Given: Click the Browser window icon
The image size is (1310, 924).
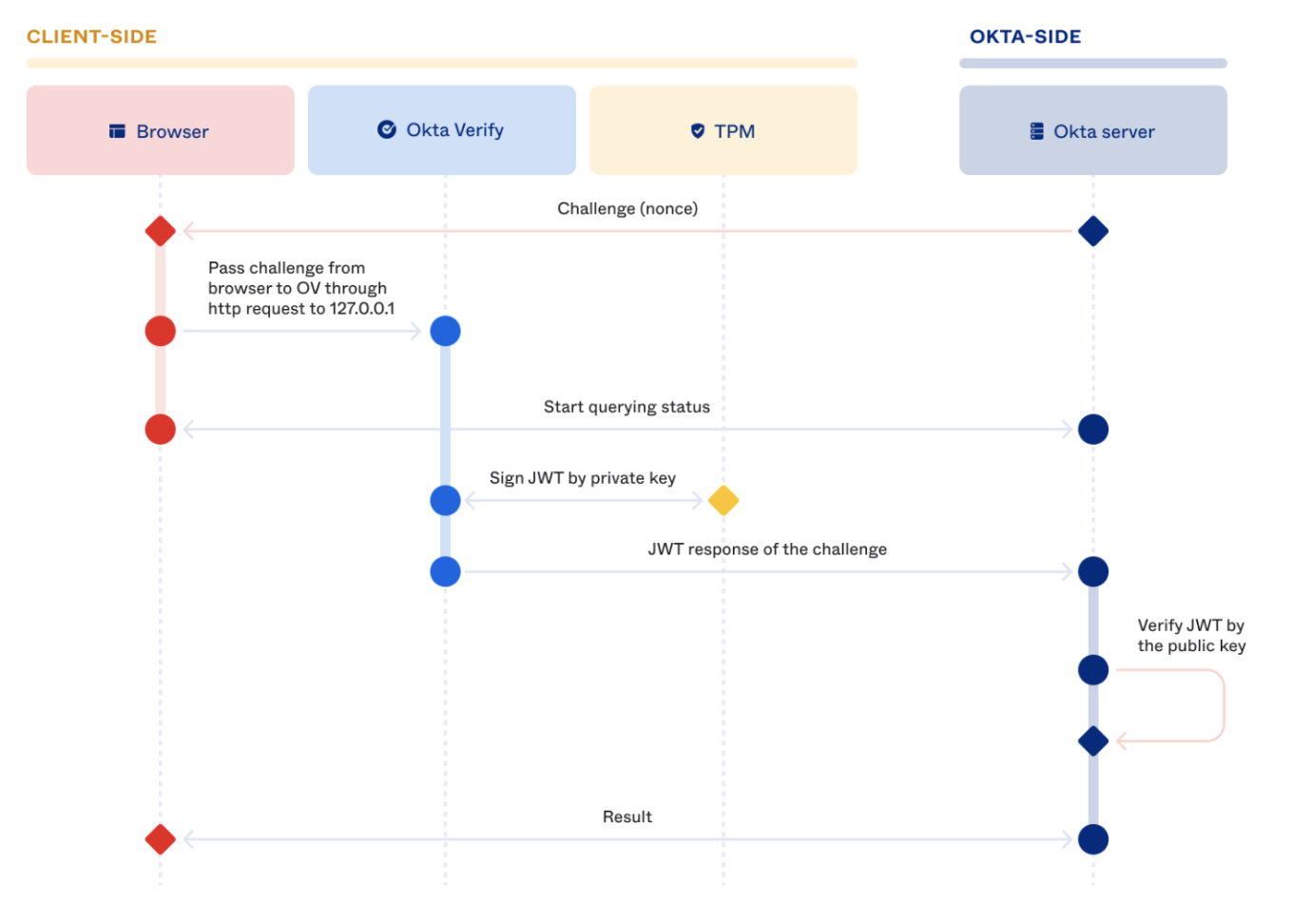Looking at the screenshot, I should click(117, 131).
